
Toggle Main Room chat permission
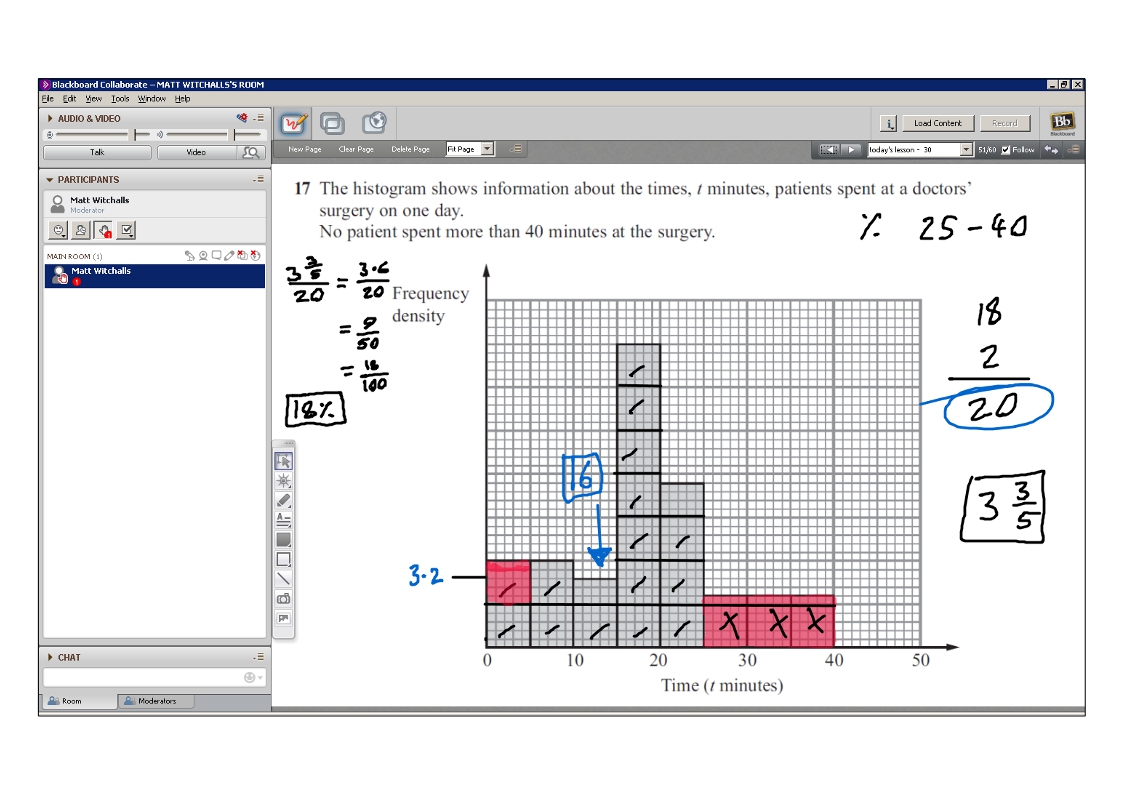point(216,256)
